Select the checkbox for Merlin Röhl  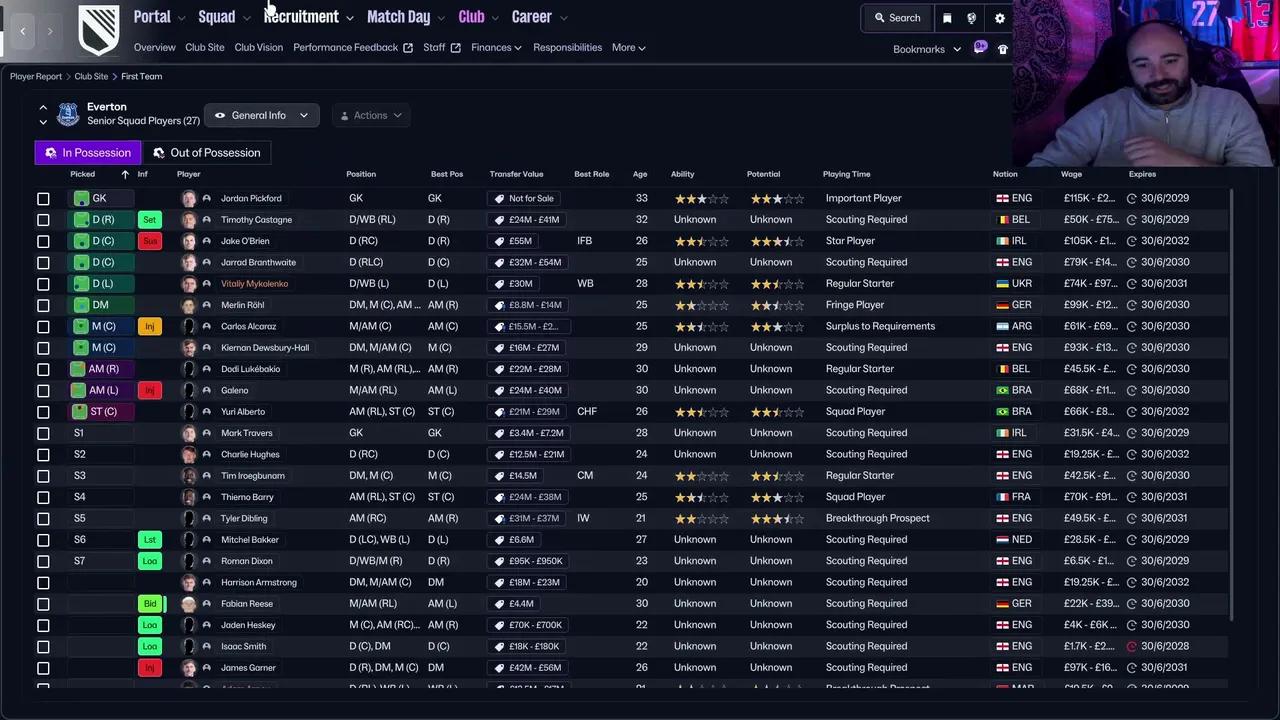coord(43,305)
